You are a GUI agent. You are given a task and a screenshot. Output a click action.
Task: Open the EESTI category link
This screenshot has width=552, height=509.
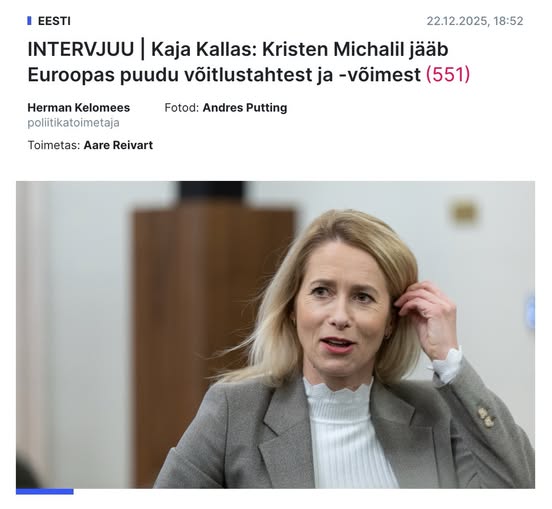[54, 21]
